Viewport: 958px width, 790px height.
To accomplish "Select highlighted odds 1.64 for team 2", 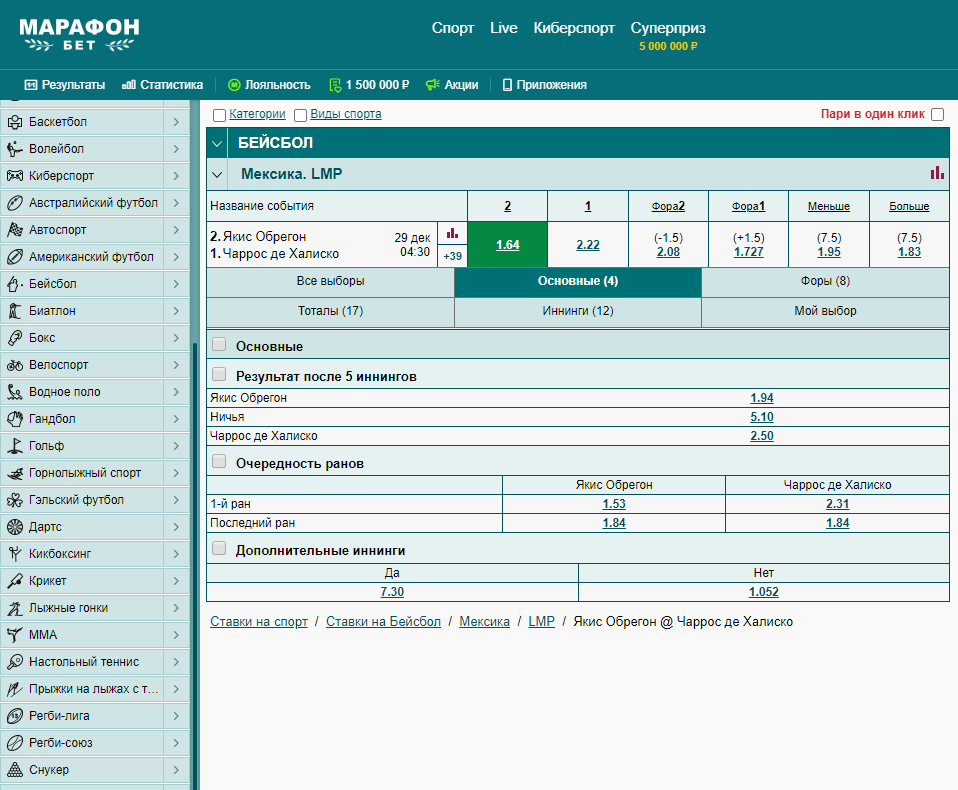I will [507, 244].
